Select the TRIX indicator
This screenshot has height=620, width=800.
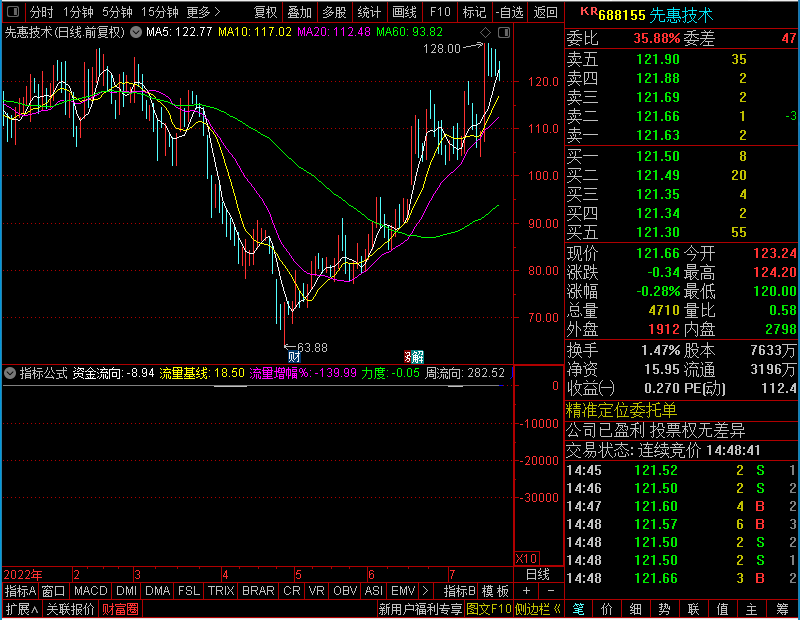point(220,591)
